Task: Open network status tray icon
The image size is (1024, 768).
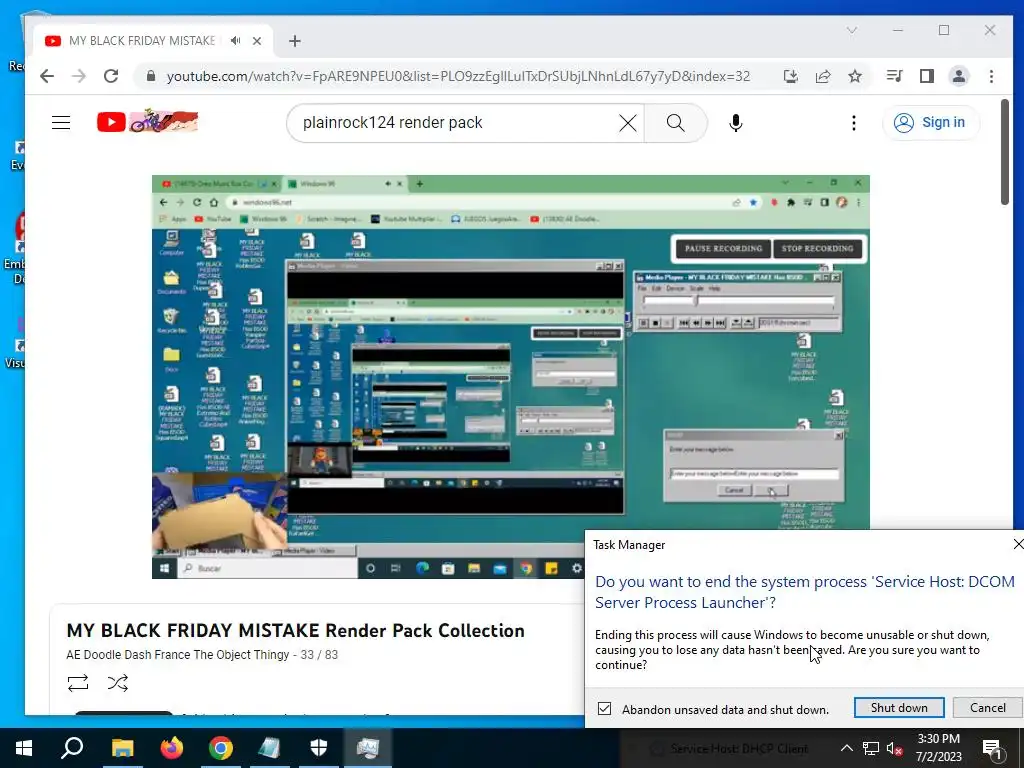Action: pos(871,748)
